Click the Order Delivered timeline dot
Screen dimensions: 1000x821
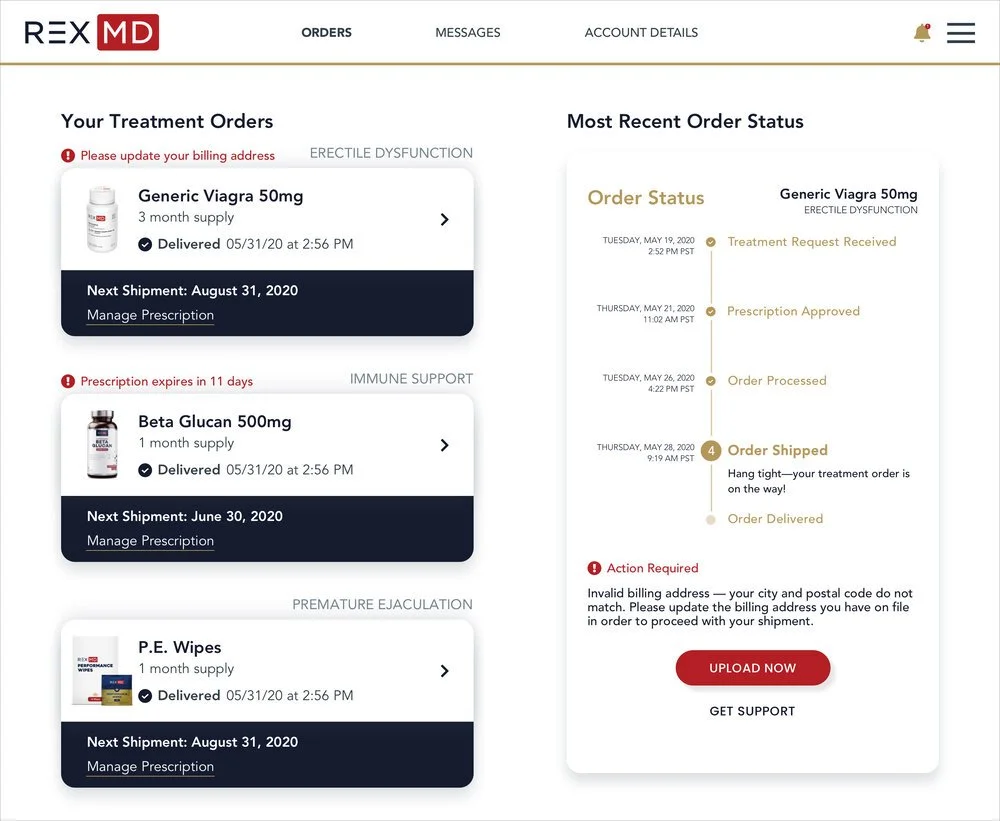(x=710, y=519)
